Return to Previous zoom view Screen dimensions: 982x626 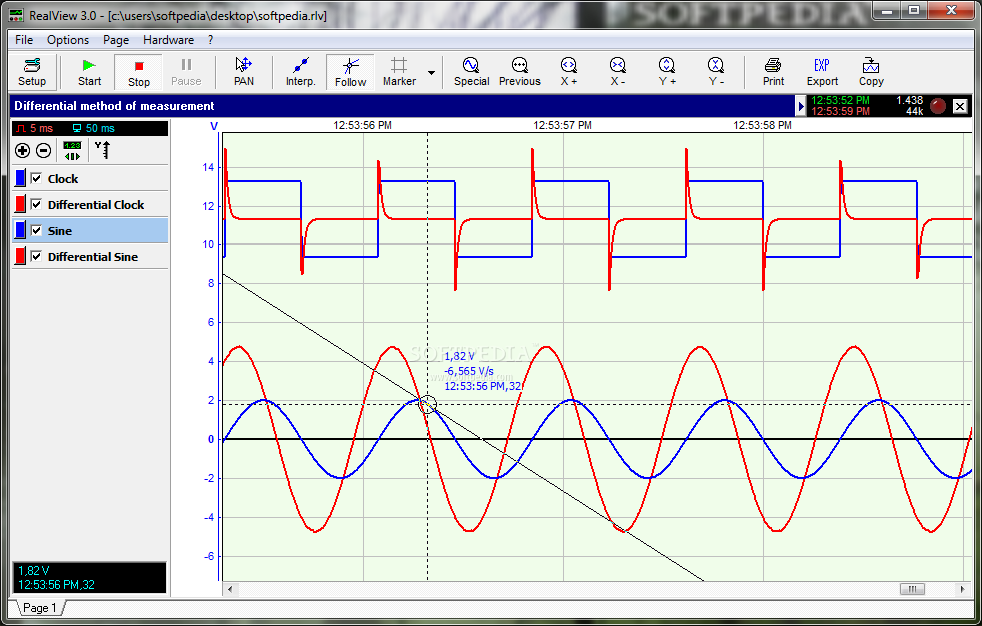[519, 72]
